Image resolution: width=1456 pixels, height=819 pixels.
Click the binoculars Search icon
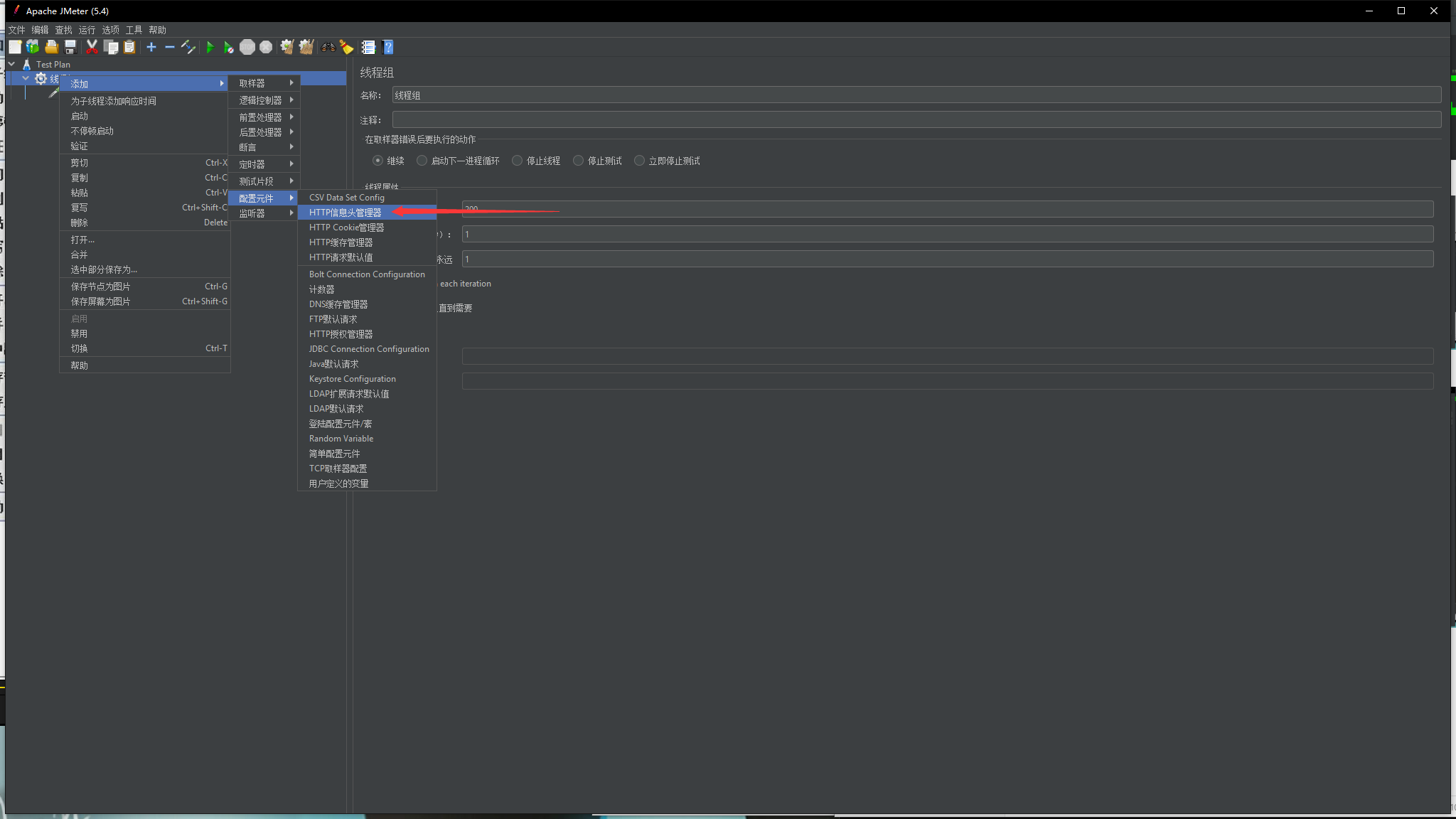click(x=328, y=48)
